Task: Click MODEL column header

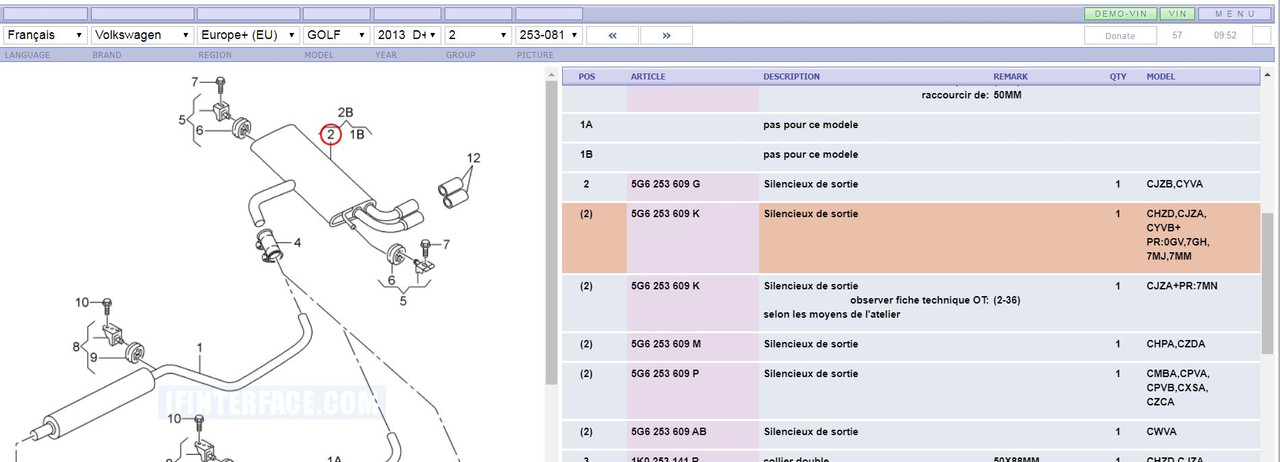Action: 1160,77
